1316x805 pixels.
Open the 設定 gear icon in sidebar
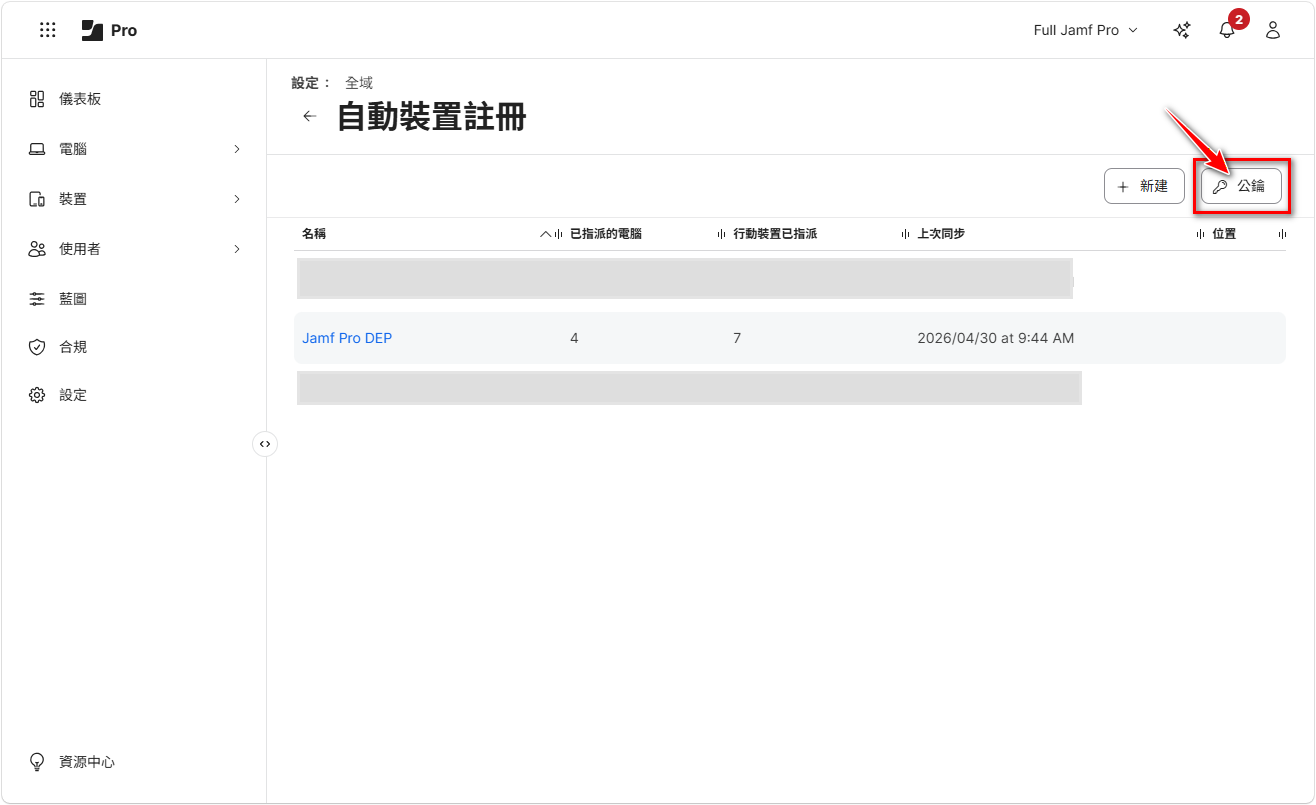[x=37, y=394]
